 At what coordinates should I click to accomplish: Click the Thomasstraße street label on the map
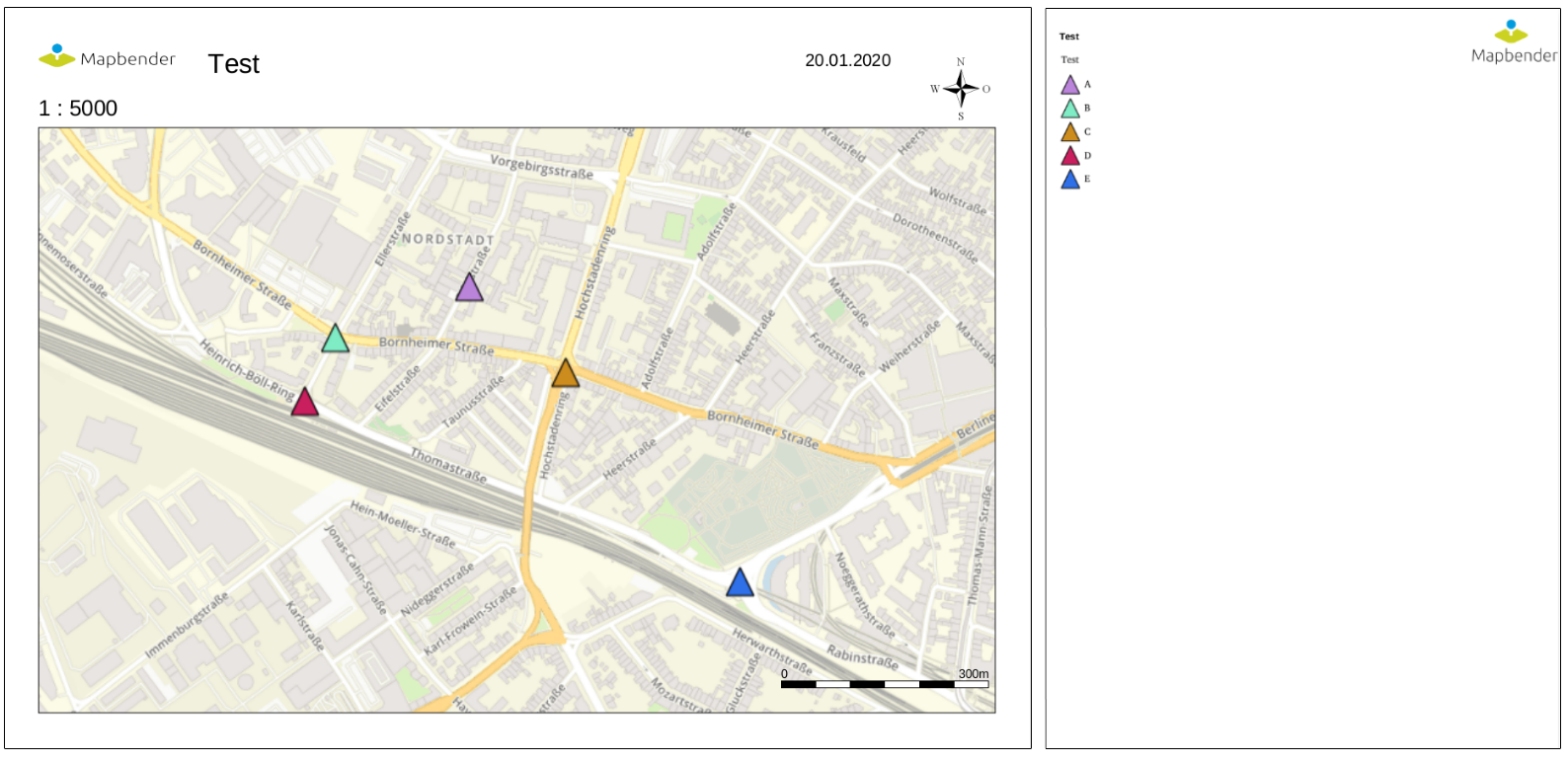[x=448, y=466]
